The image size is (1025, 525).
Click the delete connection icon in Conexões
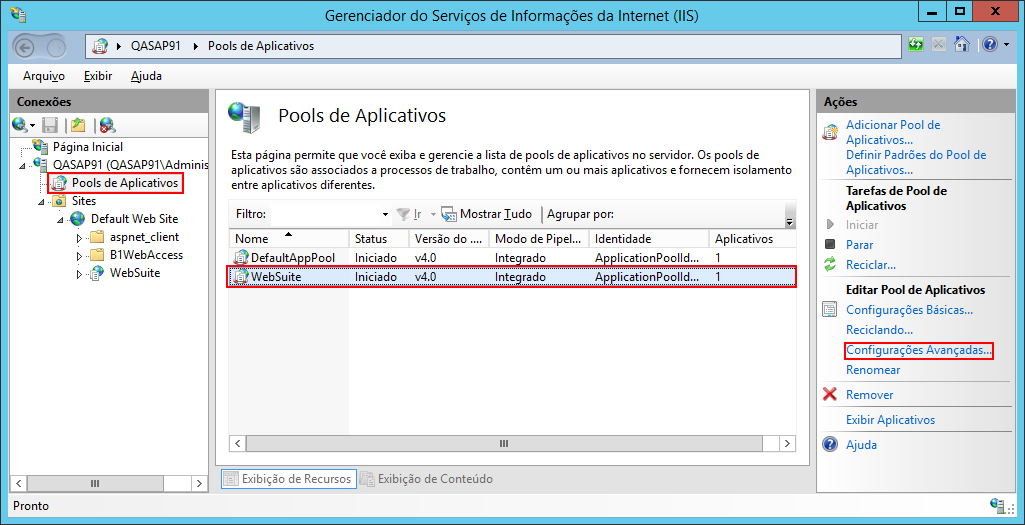coord(108,125)
